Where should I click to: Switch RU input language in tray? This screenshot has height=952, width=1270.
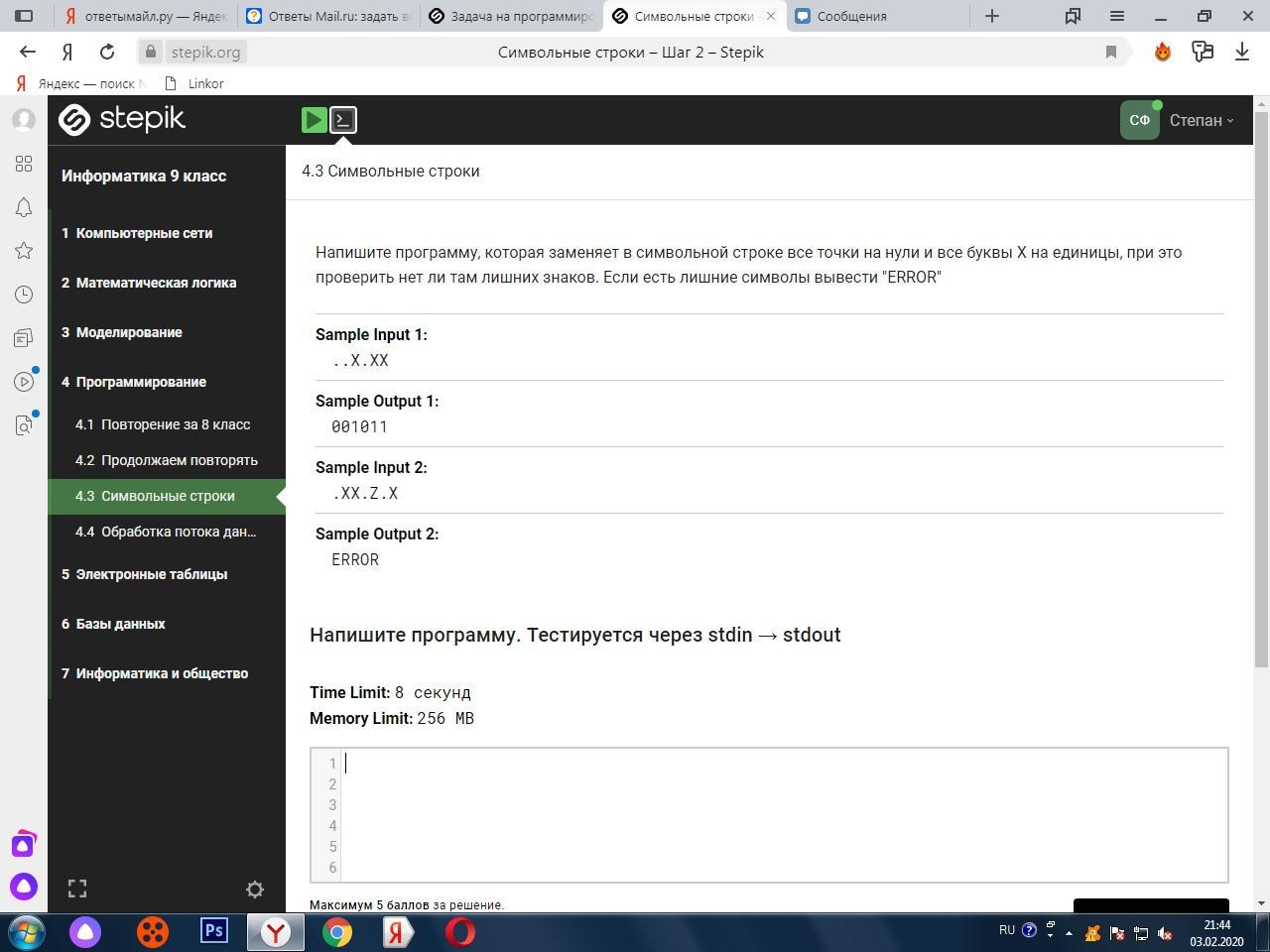click(x=1007, y=930)
